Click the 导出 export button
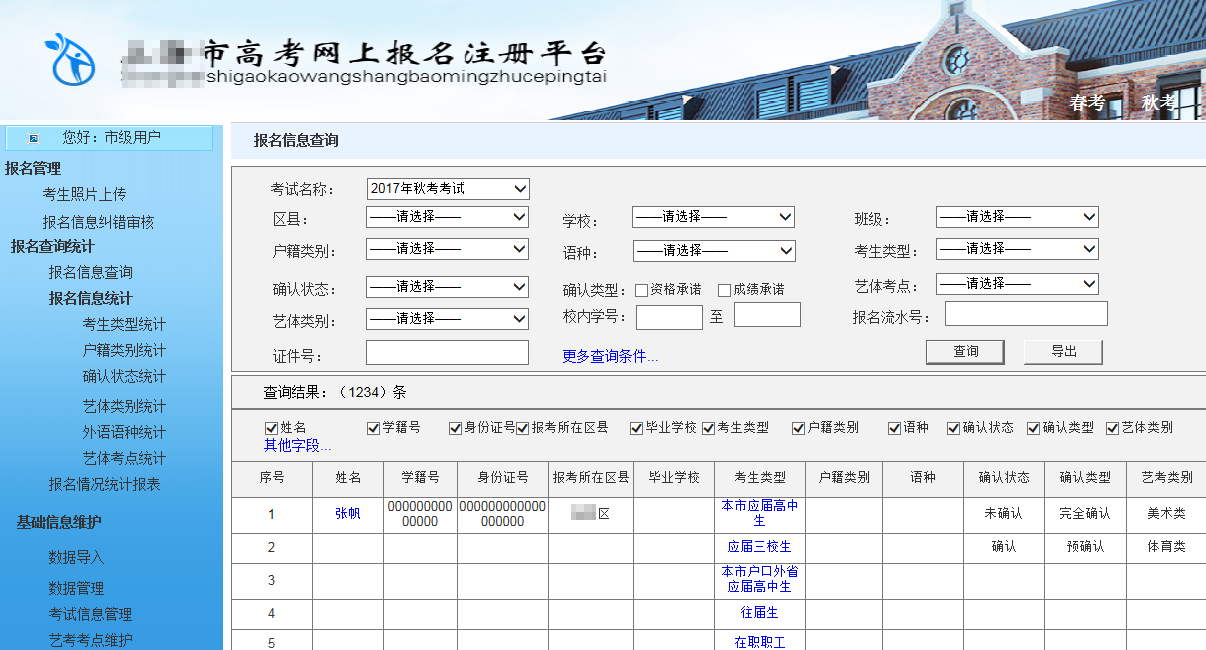1206x650 pixels. pos(1062,351)
